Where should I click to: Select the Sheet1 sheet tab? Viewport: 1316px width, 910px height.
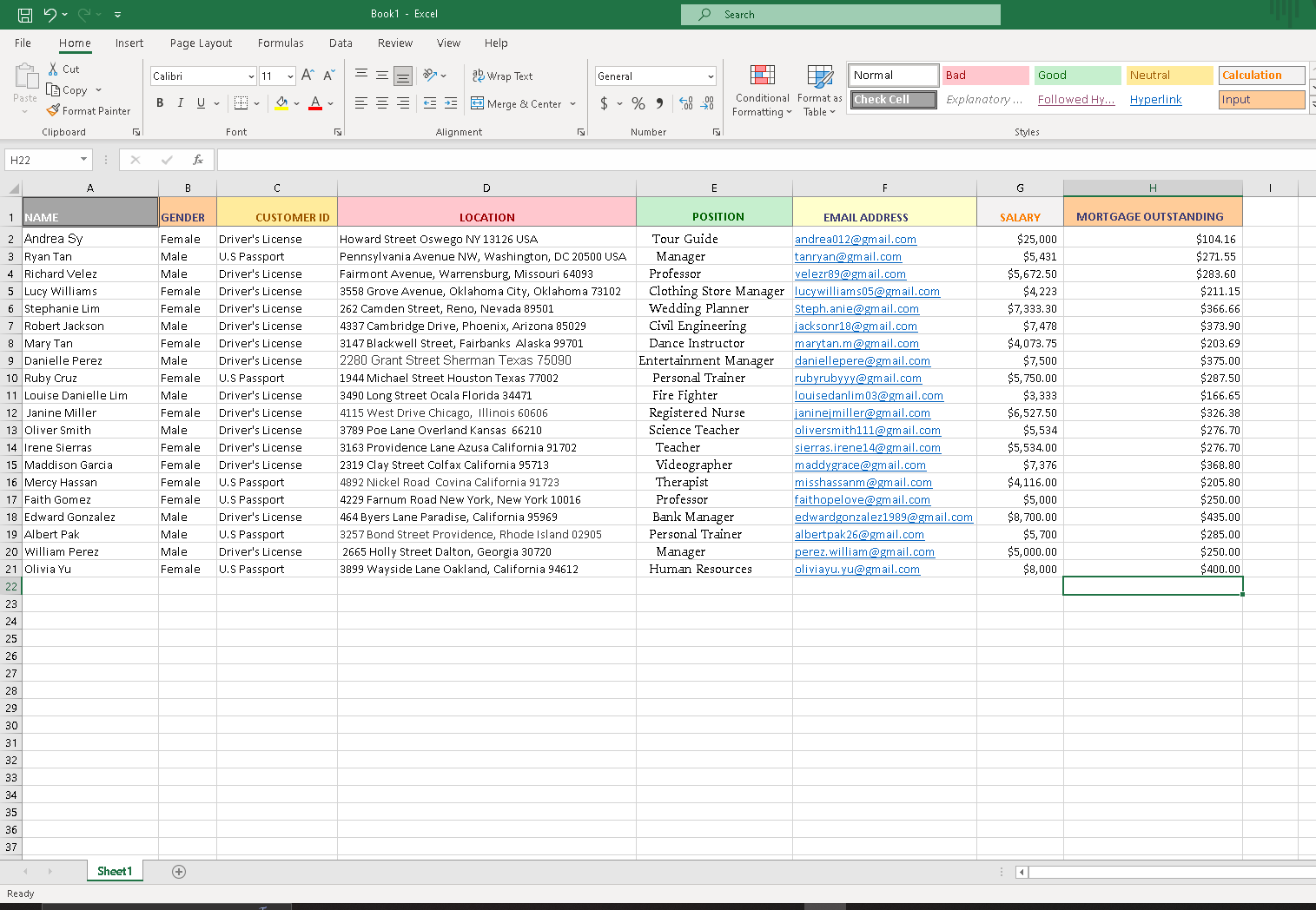(115, 872)
